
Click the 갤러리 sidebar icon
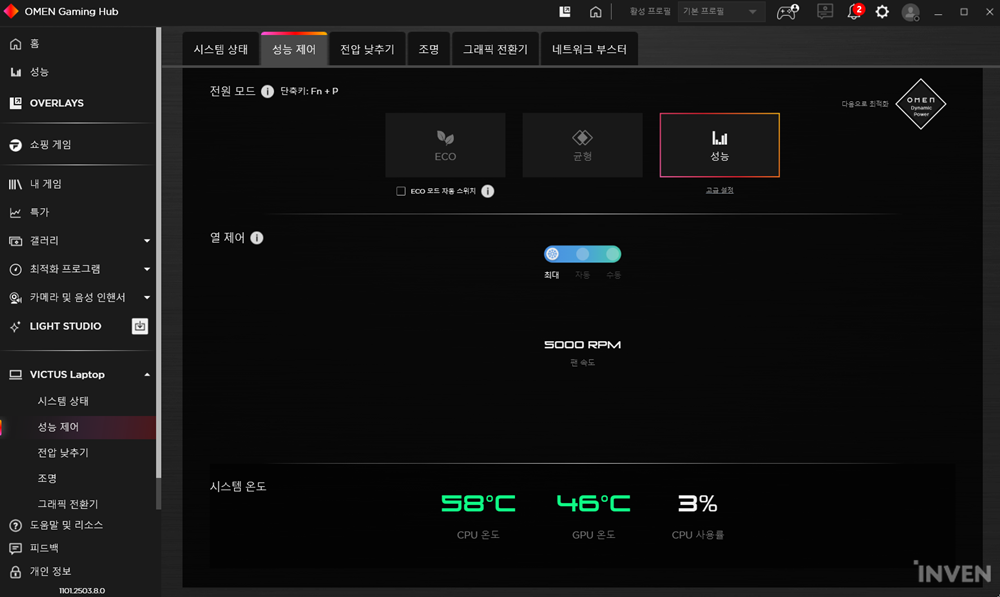point(15,241)
